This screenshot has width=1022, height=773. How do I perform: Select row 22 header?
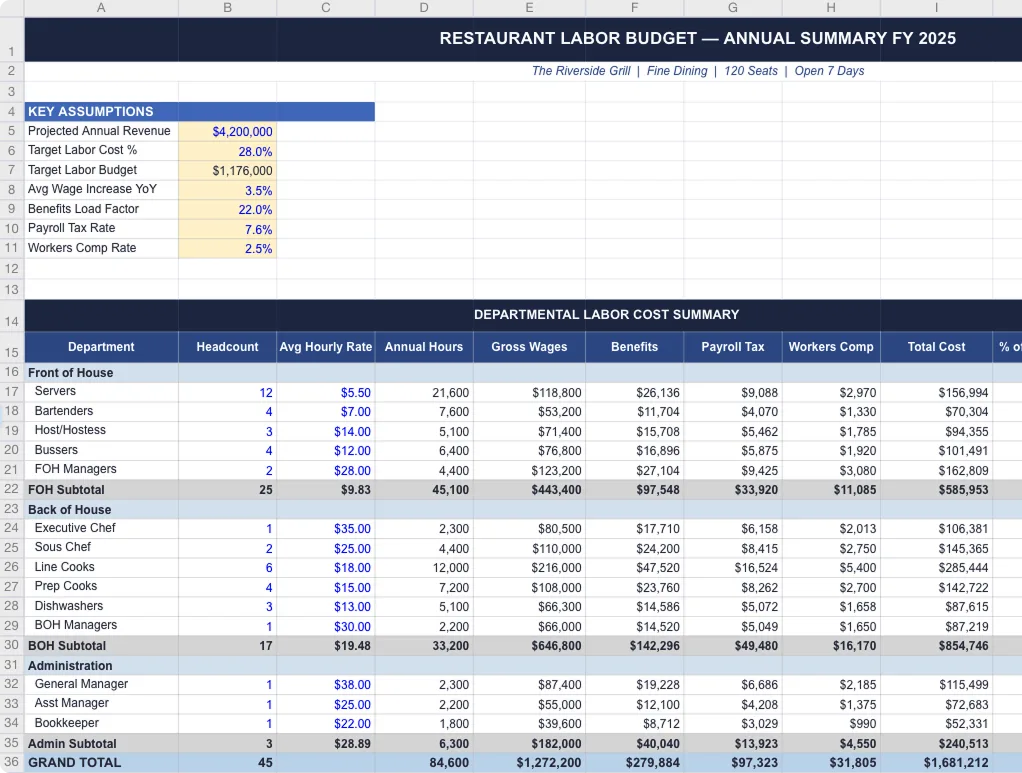12,489
